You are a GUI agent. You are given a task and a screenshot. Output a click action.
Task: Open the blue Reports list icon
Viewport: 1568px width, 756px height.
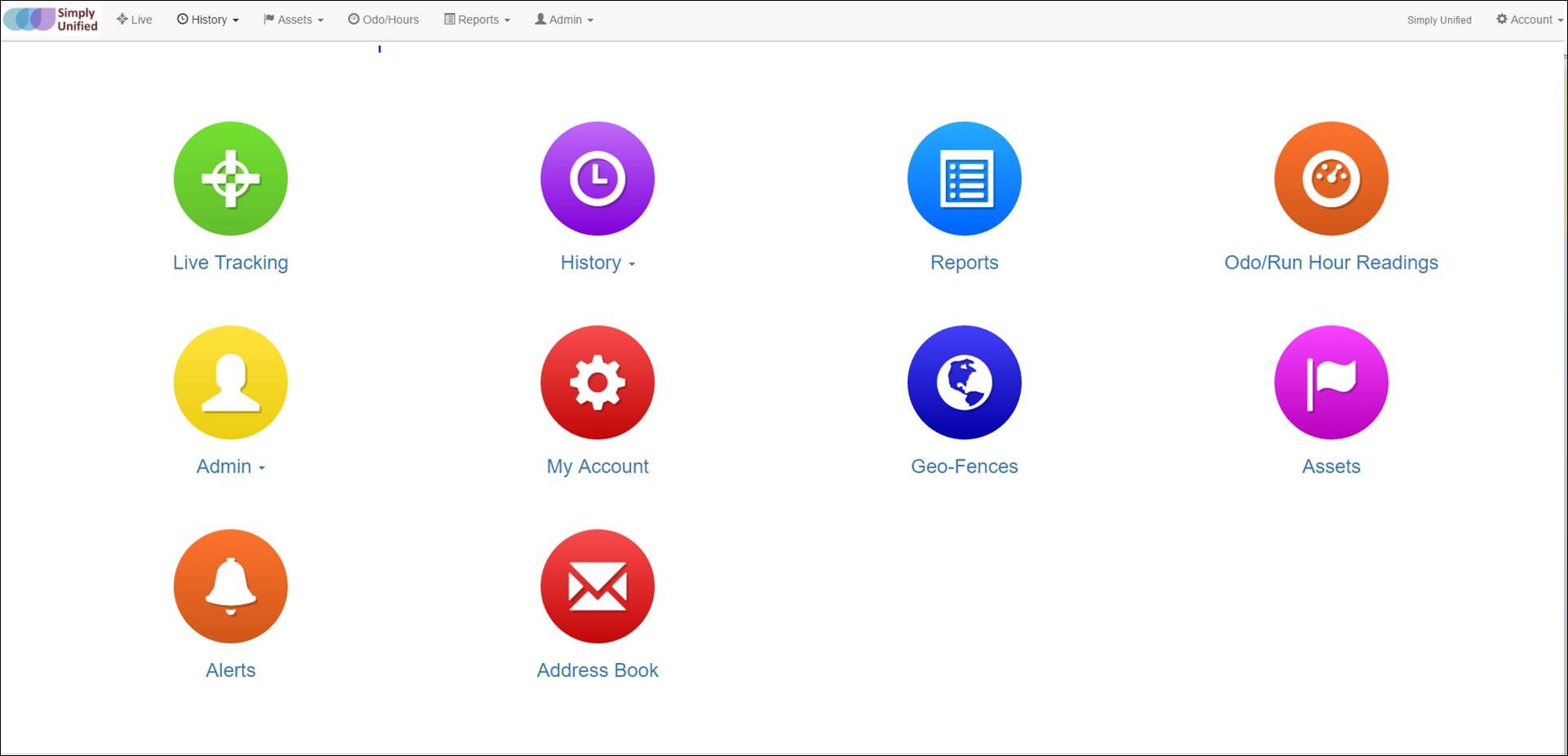point(964,179)
